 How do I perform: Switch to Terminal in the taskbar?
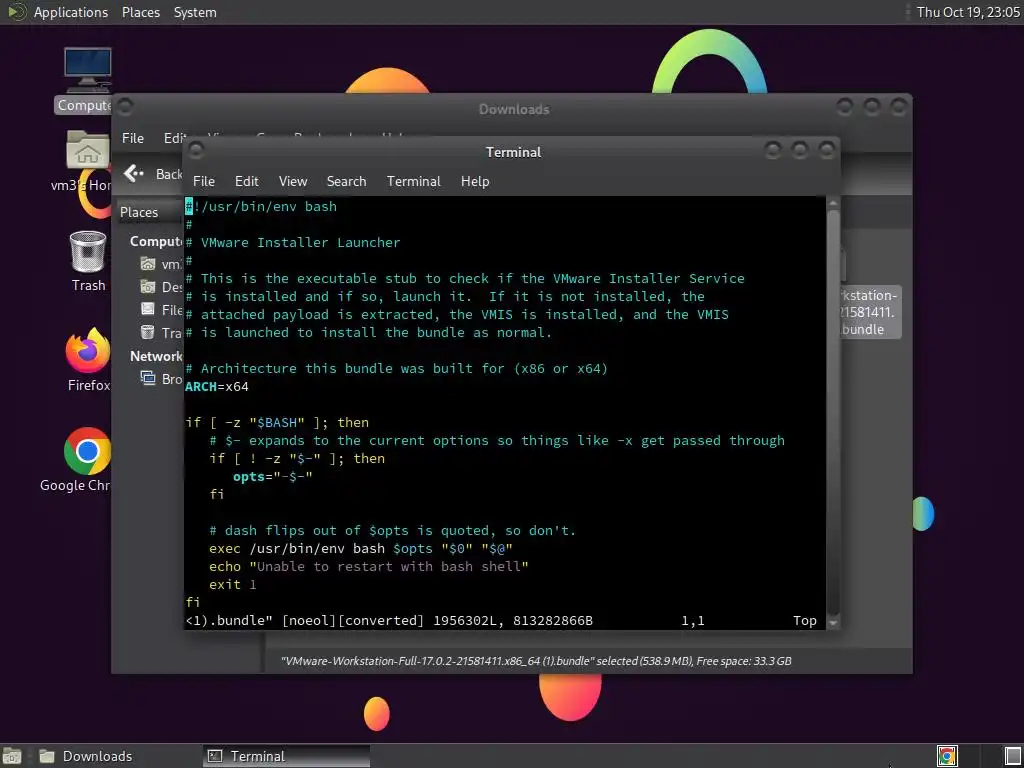(286, 756)
